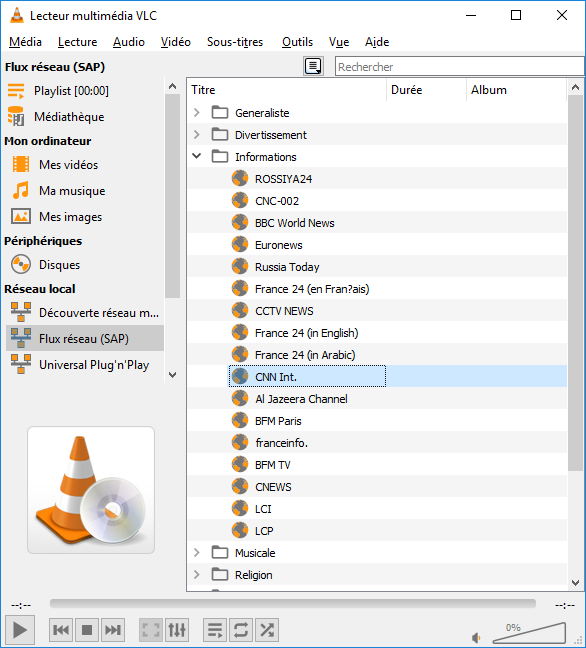Toggle fullscreen video icon

(151, 630)
